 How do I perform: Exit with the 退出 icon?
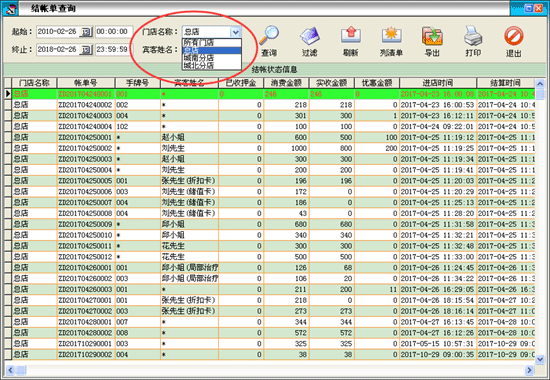[x=514, y=35]
